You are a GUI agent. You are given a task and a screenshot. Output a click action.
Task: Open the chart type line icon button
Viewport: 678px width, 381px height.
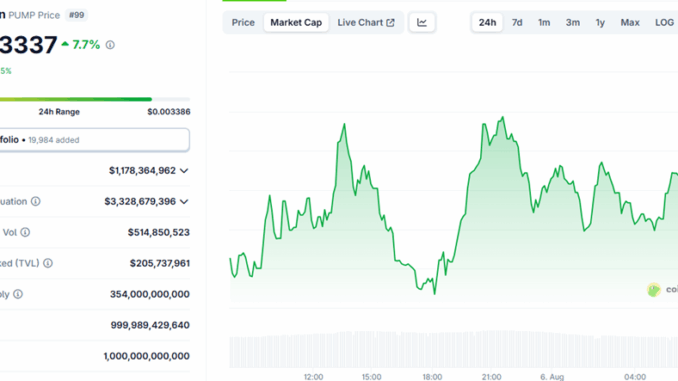point(422,22)
